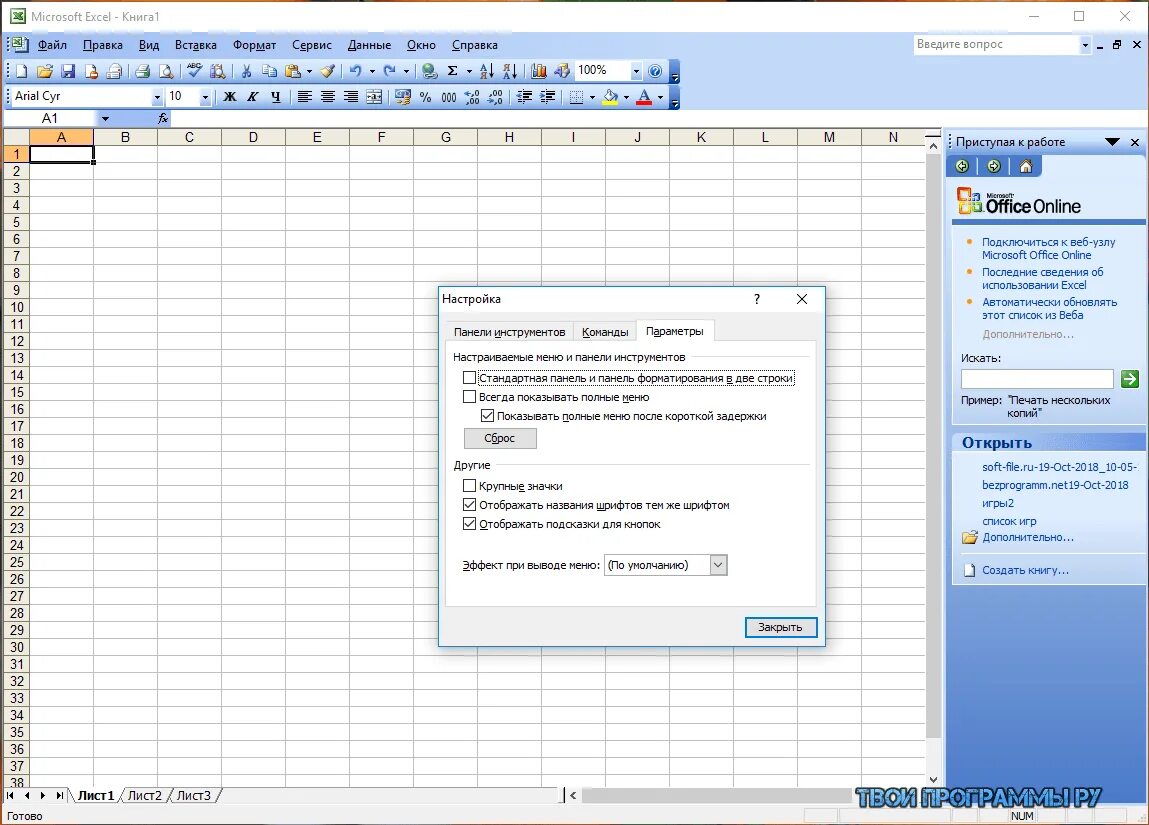
Task: Open recent file 'список игр'
Action: coord(1009,521)
